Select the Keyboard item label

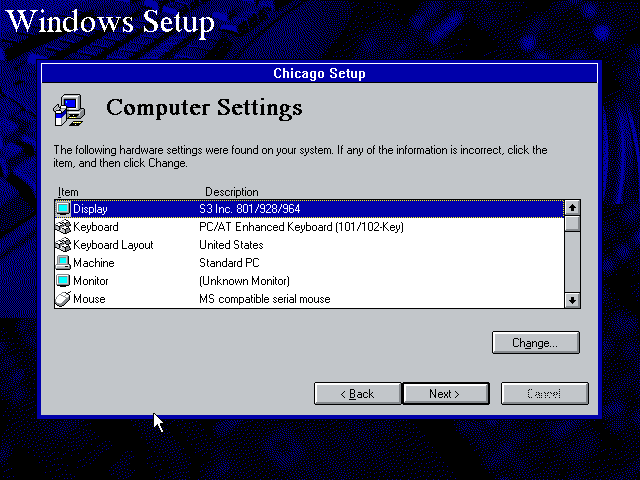tap(96, 227)
